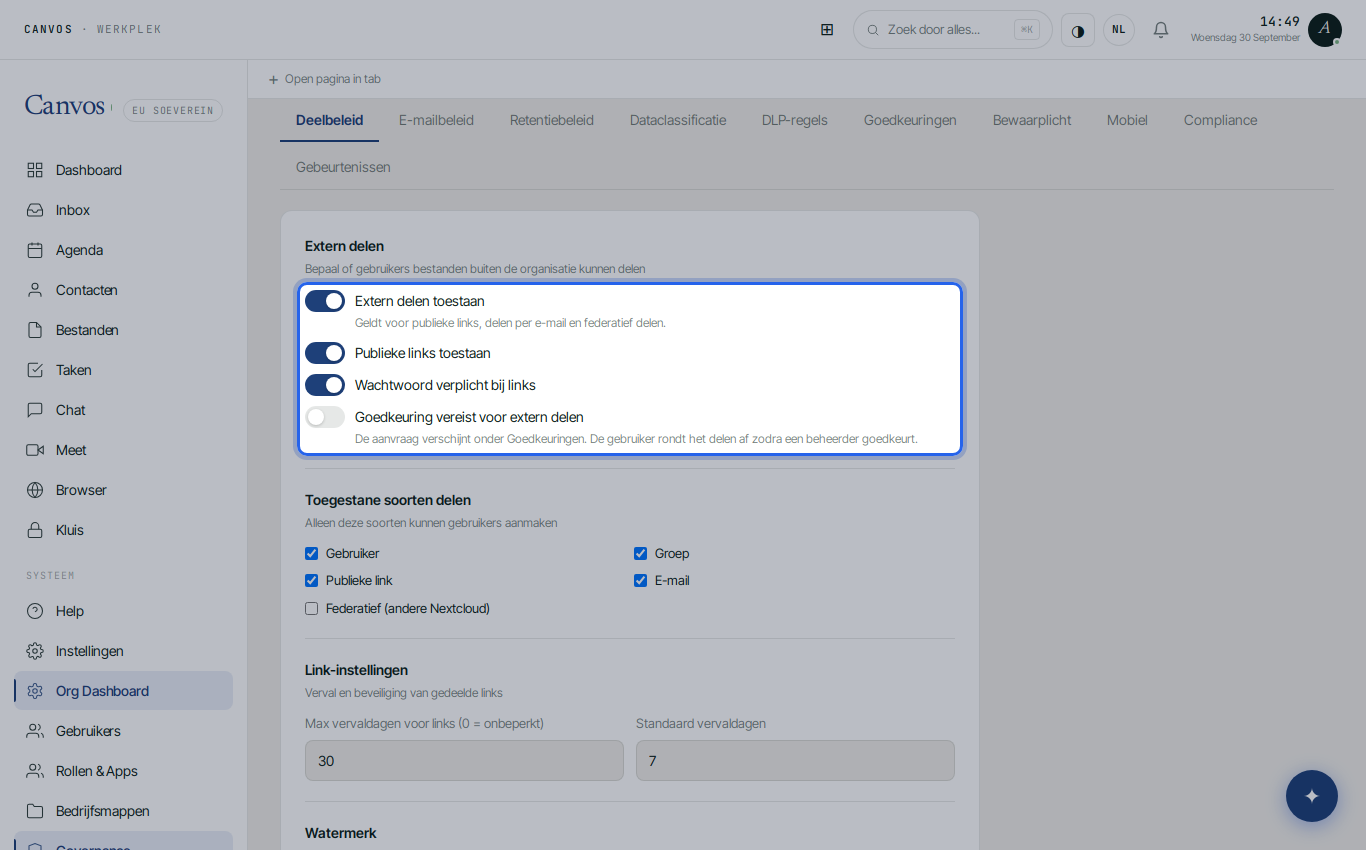The width and height of the screenshot is (1366, 850).
Task: Focus the Zoek door alles search field
Action: click(952, 30)
